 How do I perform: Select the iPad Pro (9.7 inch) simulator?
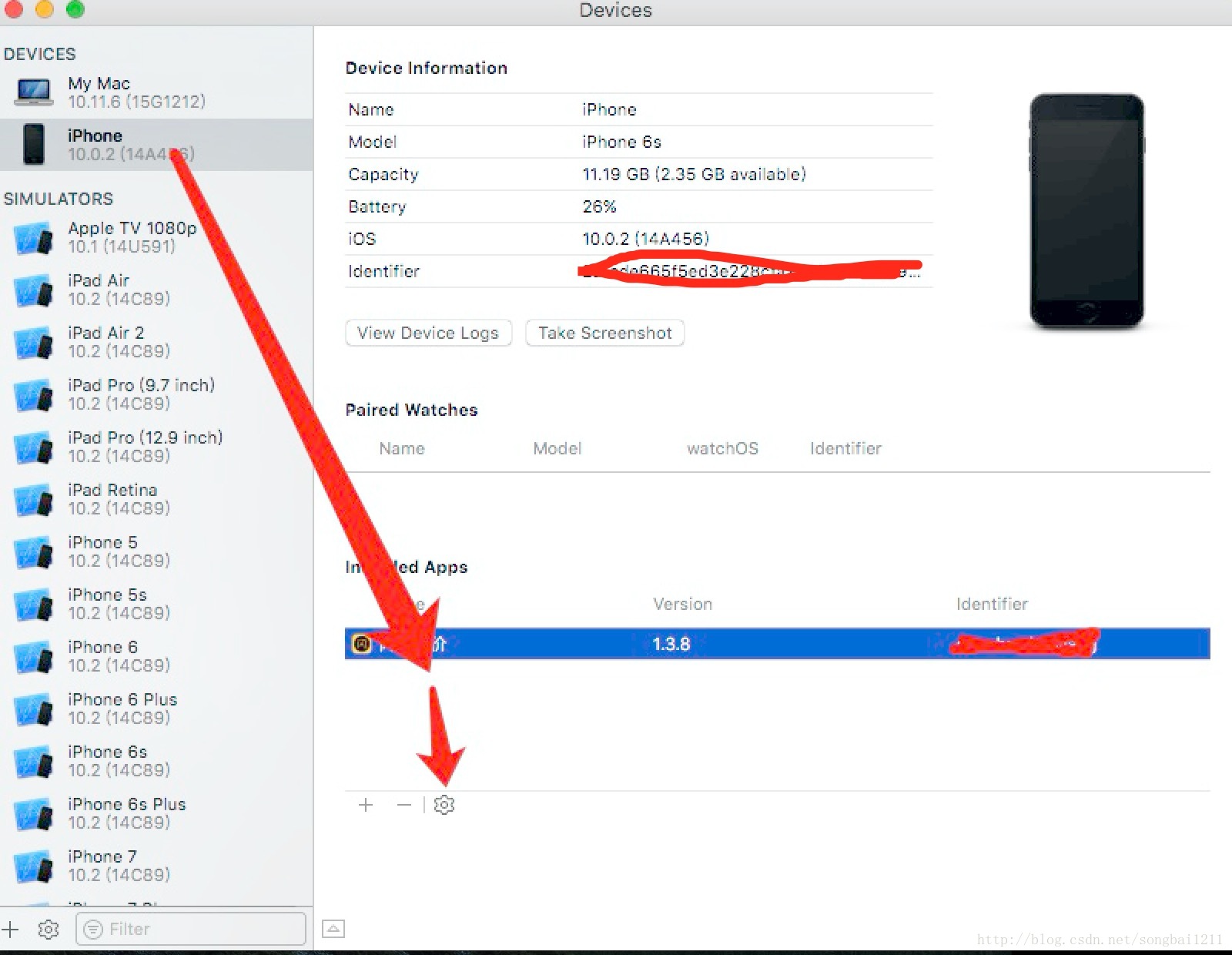(x=156, y=394)
